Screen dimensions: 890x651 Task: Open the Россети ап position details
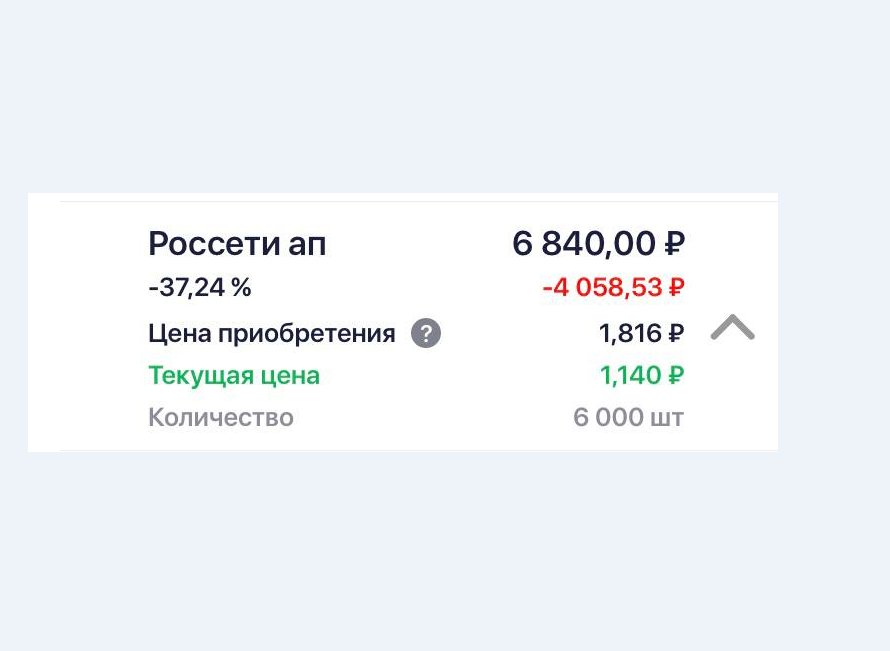click(236, 243)
